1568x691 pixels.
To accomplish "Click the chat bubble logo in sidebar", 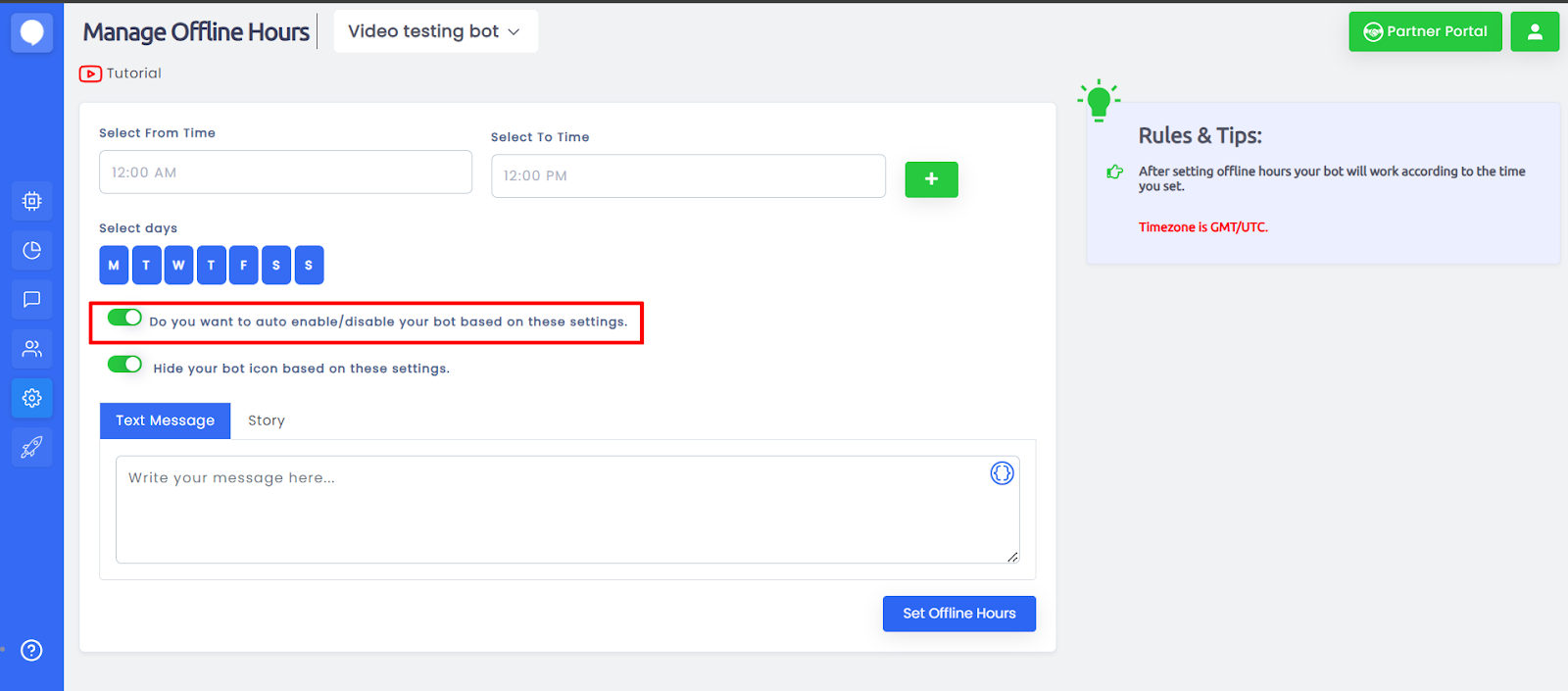I will point(31,32).
